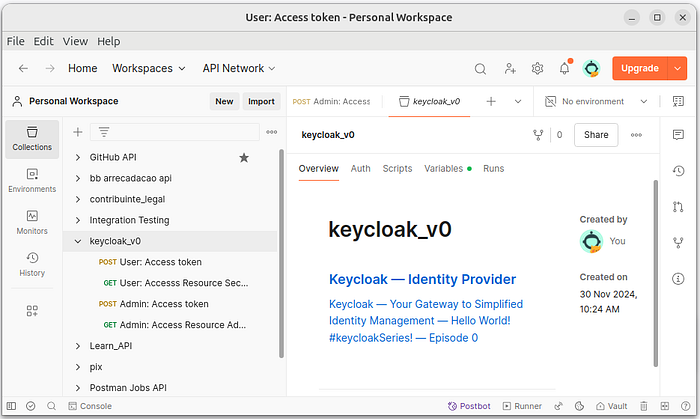Screen dimensions: 700x419
Task: Go forward with right arrow
Action: coord(50,68)
